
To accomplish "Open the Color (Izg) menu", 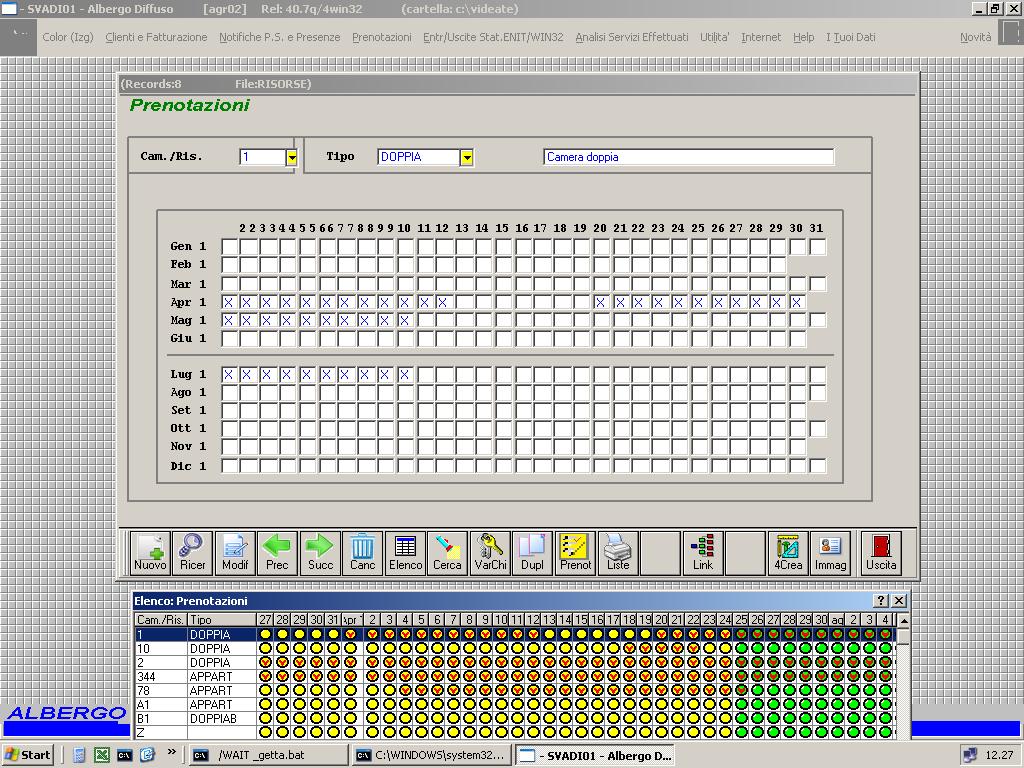I will pyautogui.click(x=68, y=37).
